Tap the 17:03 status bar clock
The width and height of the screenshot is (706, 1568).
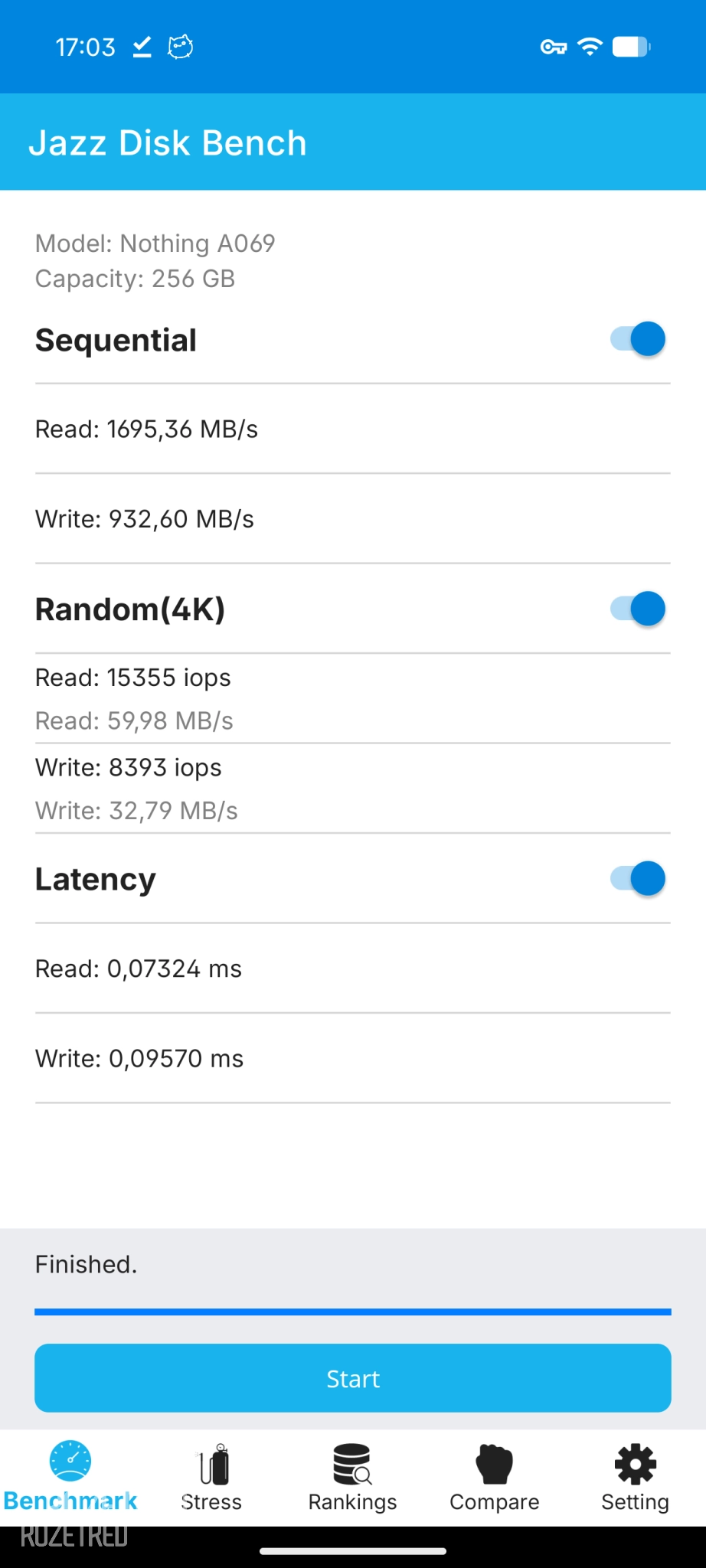point(85,47)
